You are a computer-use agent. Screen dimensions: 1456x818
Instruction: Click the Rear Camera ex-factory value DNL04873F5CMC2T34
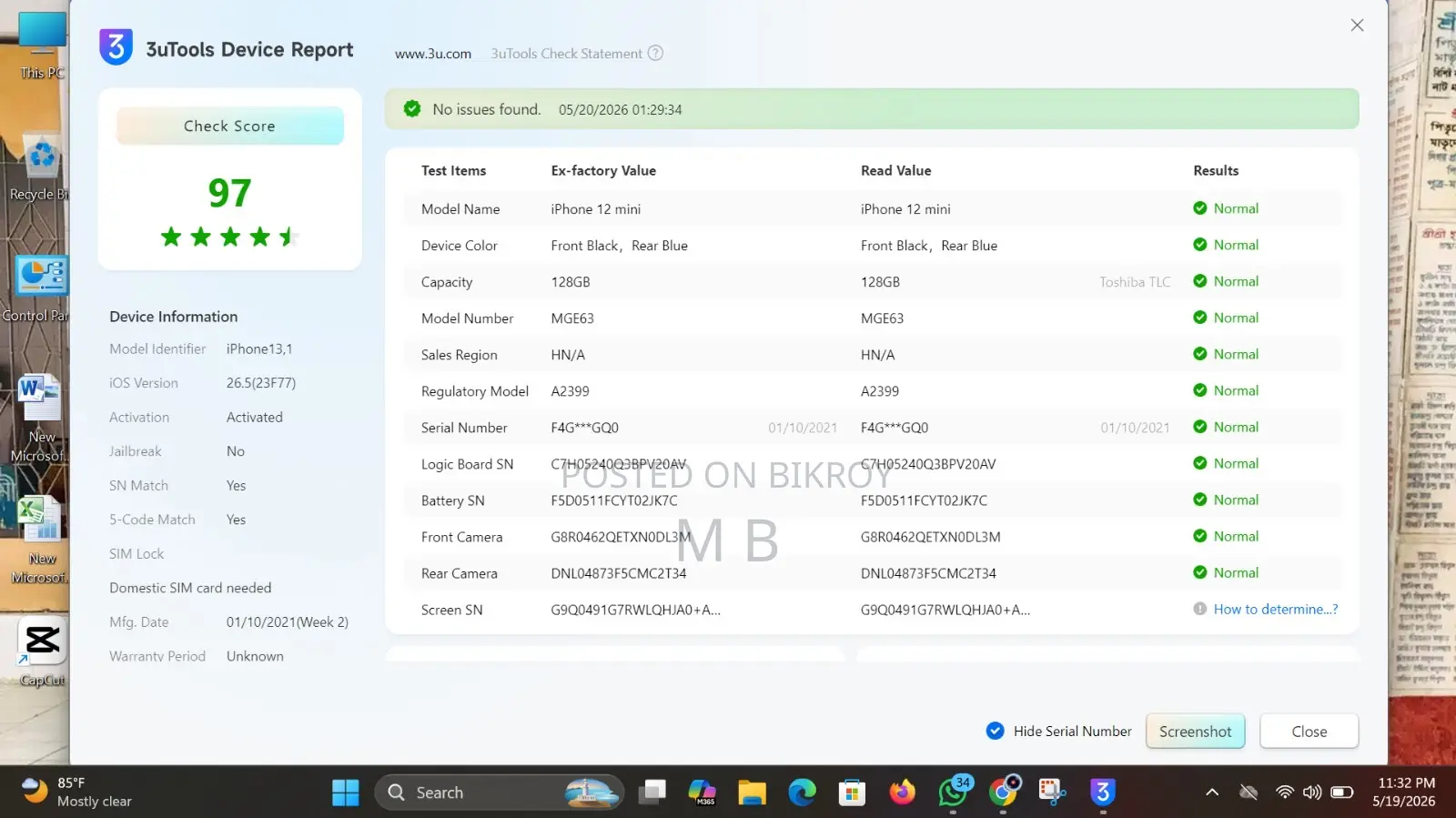(x=619, y=573)
